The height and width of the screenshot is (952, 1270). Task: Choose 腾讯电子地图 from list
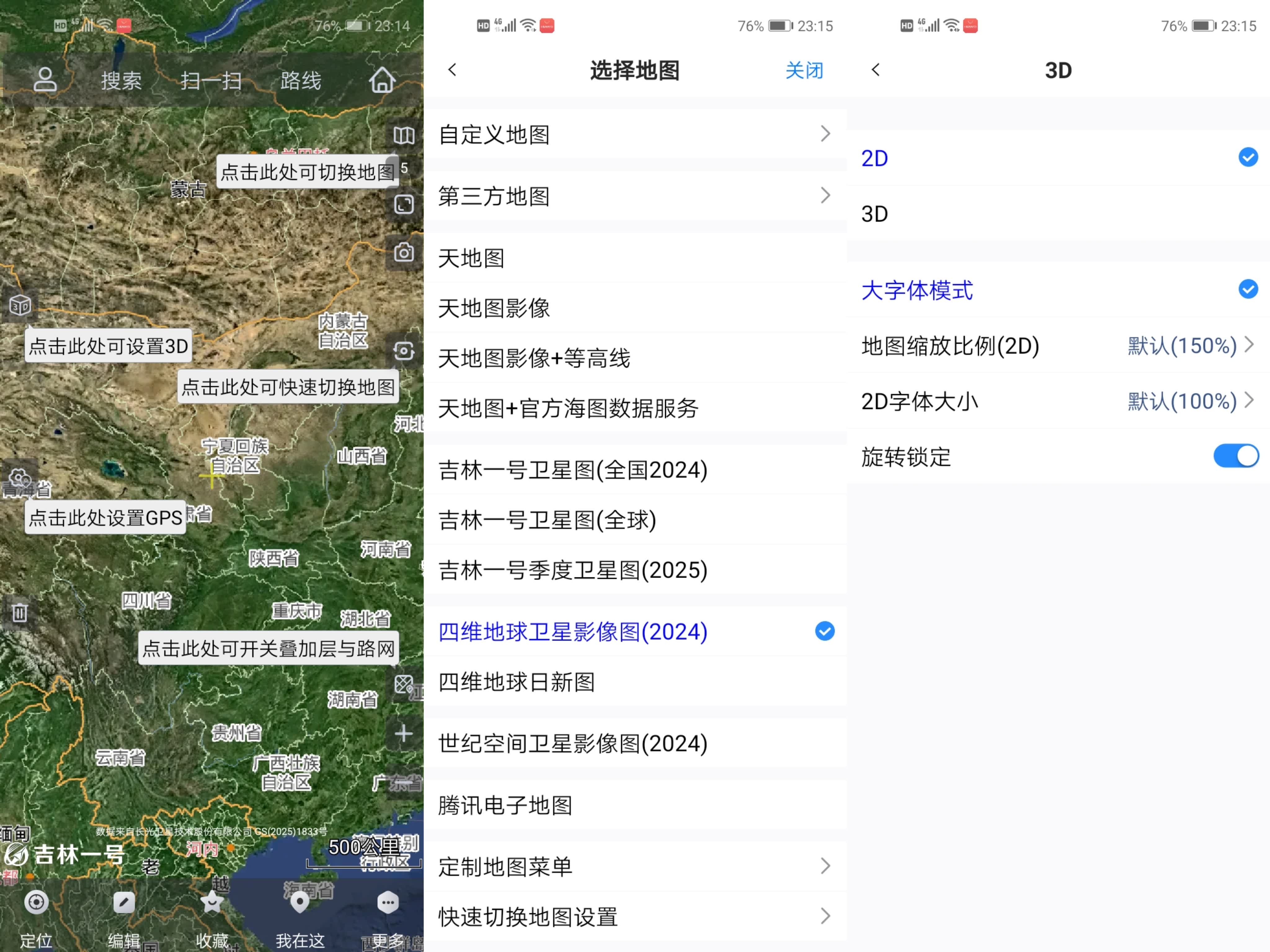point(505,805)
